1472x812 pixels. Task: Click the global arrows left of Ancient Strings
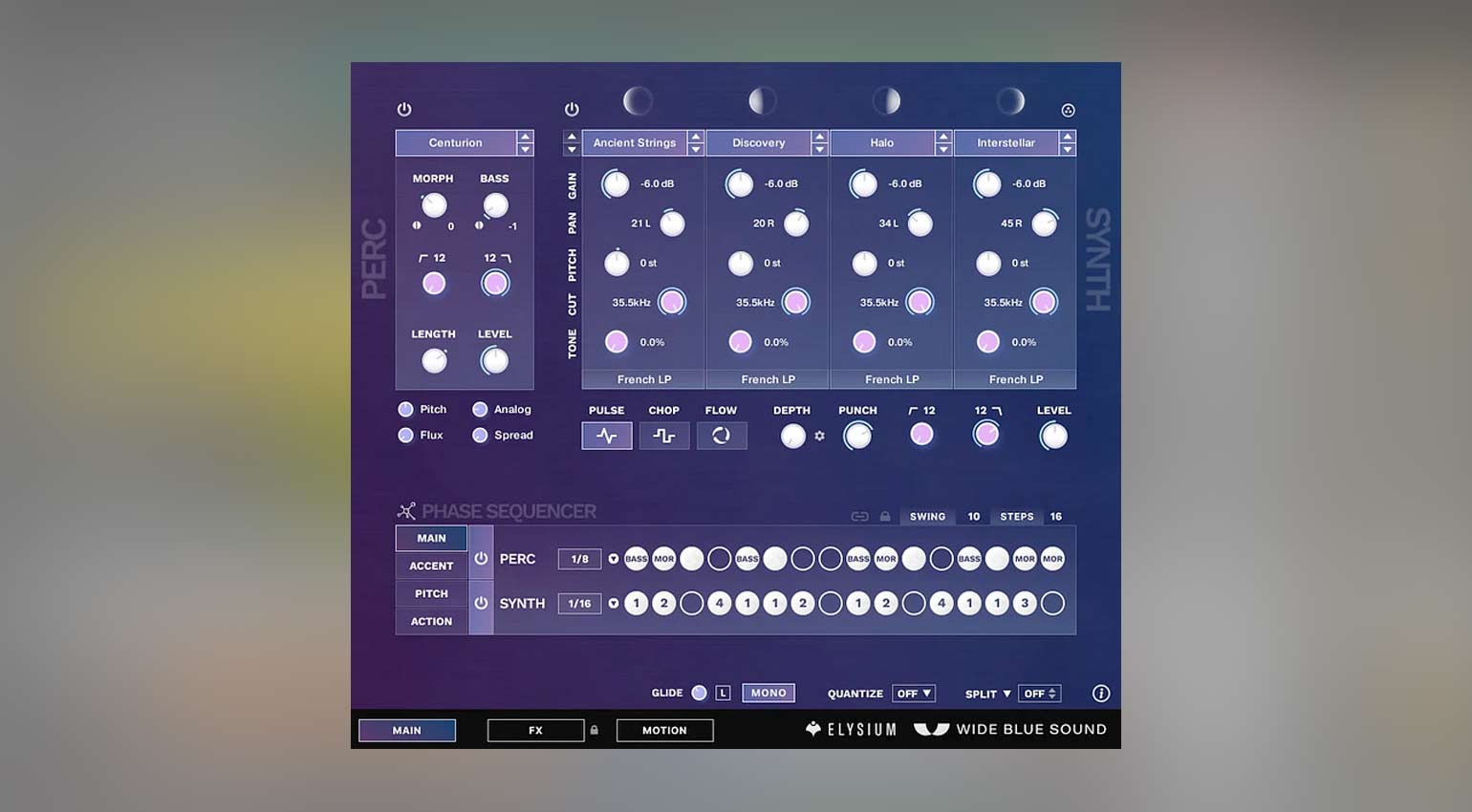tap(572, 142)
